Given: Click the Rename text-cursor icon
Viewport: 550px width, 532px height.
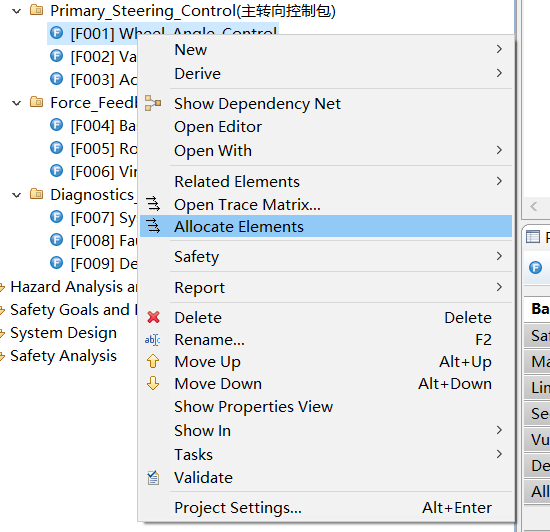Looking at the screenshot, I should click(x=153, y=339).
